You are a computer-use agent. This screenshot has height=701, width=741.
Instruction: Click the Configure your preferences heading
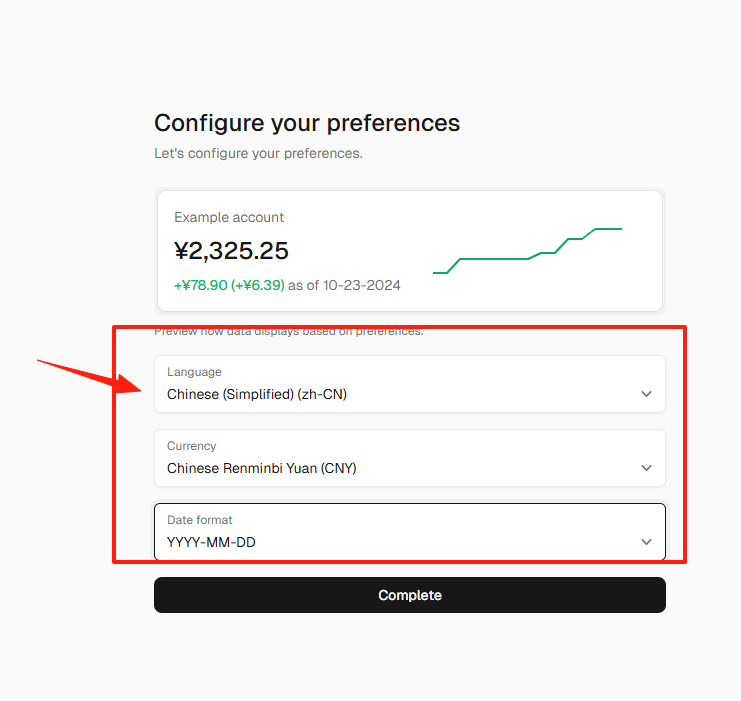point(307,123)
